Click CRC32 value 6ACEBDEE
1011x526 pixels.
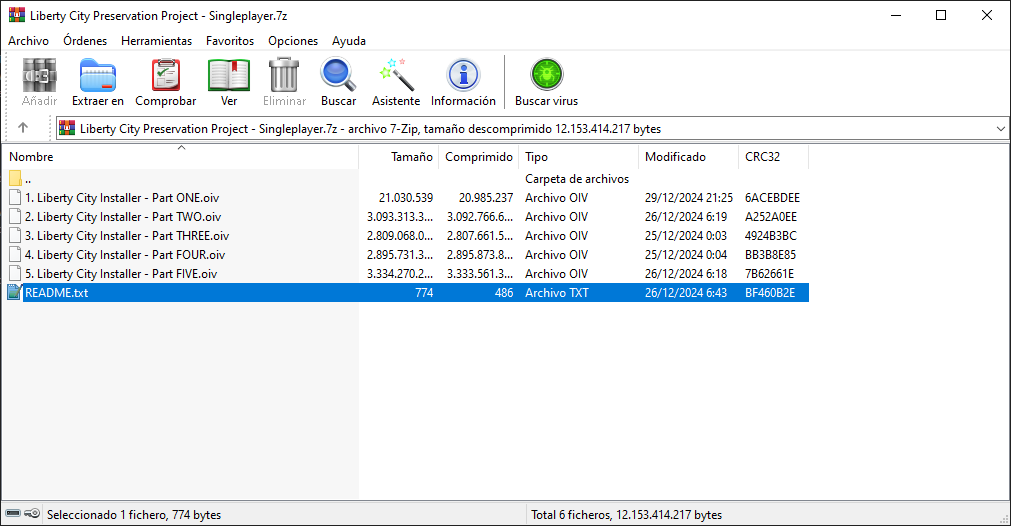click(x=772, y=198)
